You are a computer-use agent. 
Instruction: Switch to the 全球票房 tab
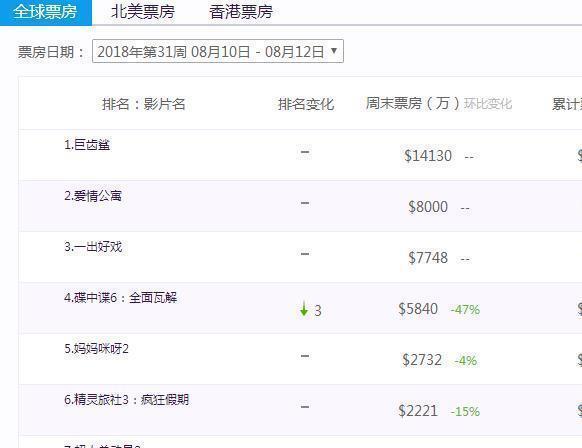pos(45,12)
